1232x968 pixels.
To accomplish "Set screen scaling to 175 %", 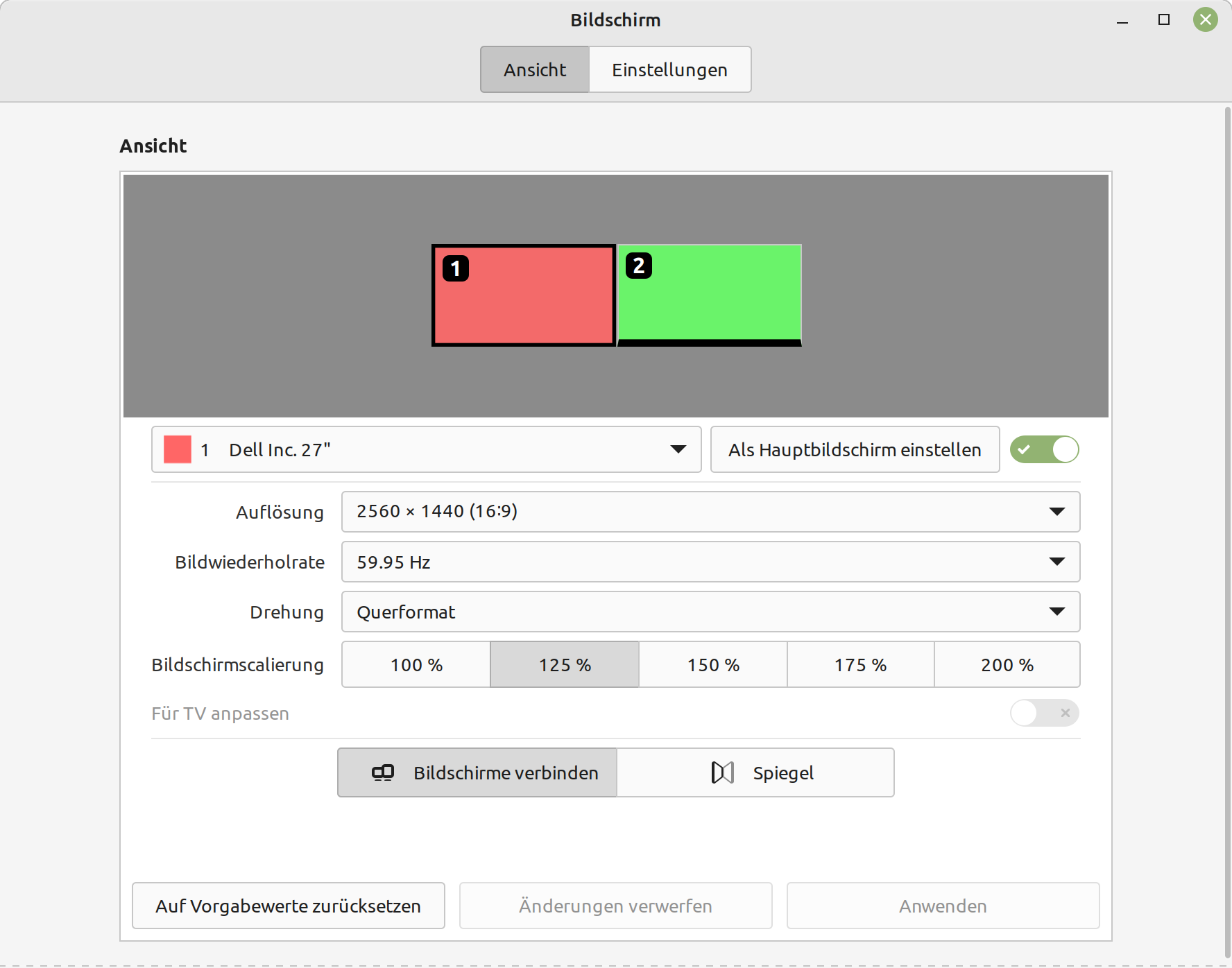I will pyautogui.click(x=861, y=664).
